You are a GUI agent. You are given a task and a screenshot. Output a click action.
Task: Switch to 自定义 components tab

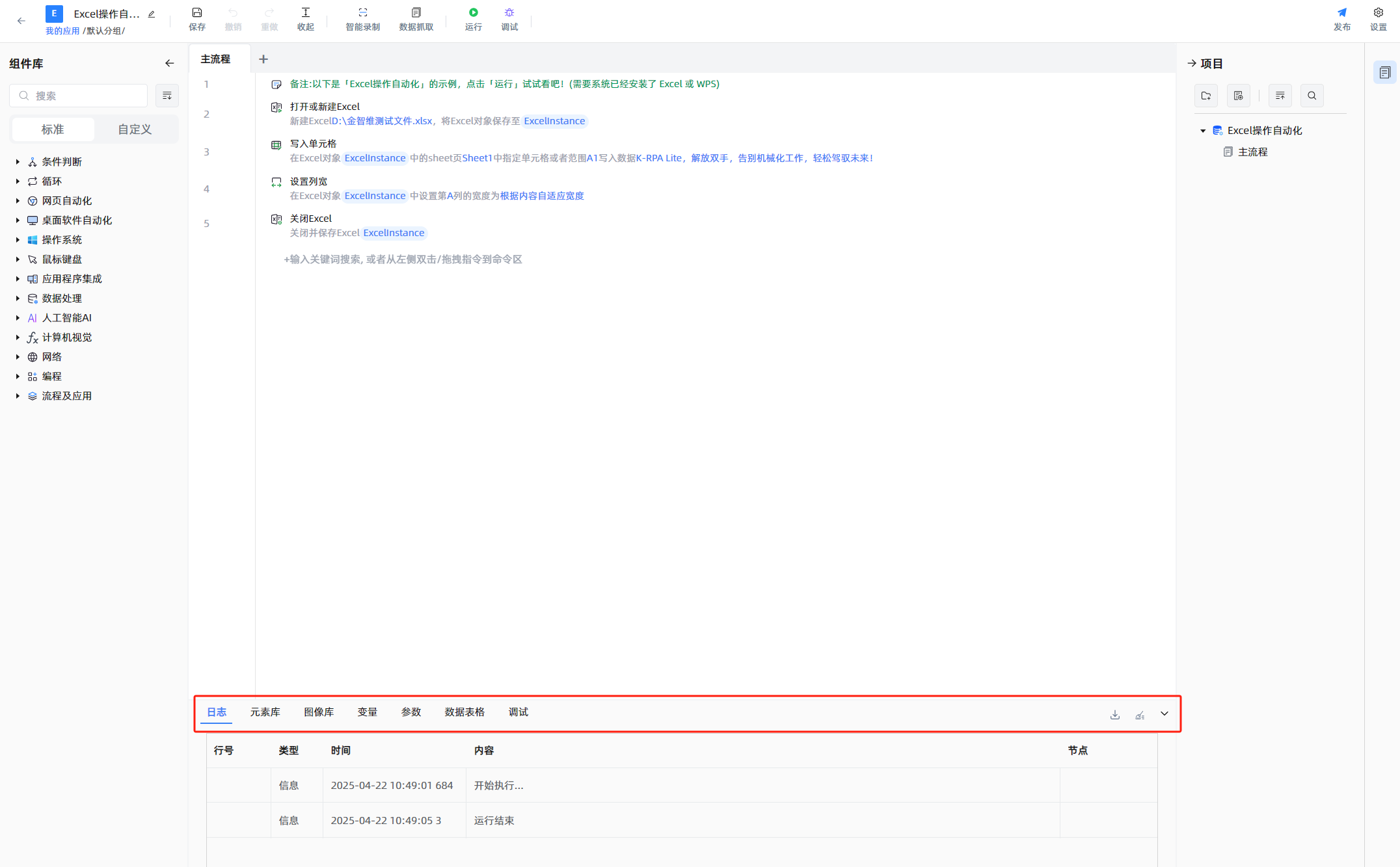[135, 129]
